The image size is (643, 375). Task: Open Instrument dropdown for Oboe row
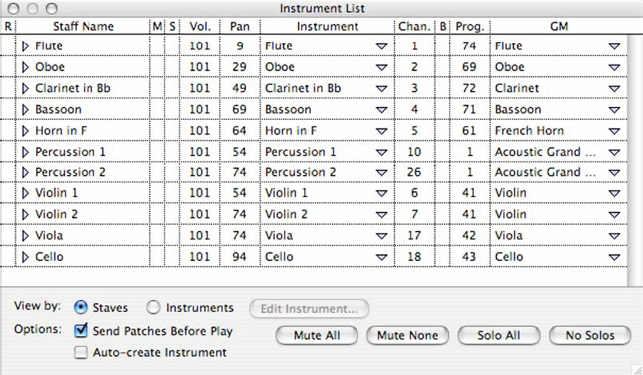(x=381, y=67)
